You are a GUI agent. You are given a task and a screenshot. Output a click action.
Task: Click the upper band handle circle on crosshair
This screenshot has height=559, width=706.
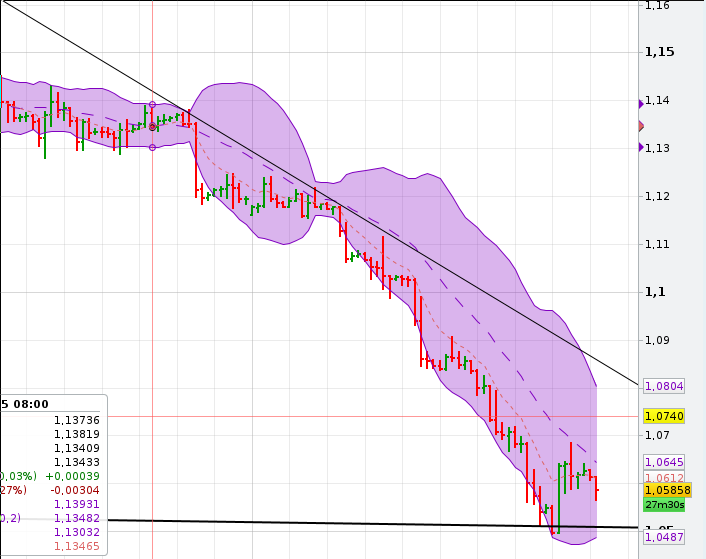[x=152, y=105]
